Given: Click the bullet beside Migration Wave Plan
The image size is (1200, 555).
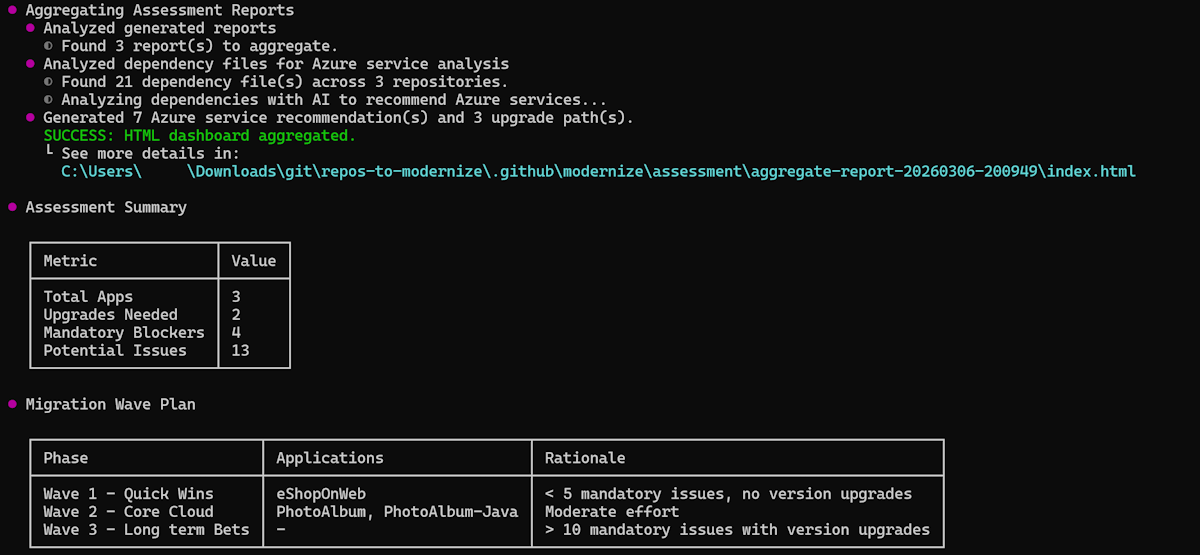Looking at the screenshot, I should coord(12,405).
